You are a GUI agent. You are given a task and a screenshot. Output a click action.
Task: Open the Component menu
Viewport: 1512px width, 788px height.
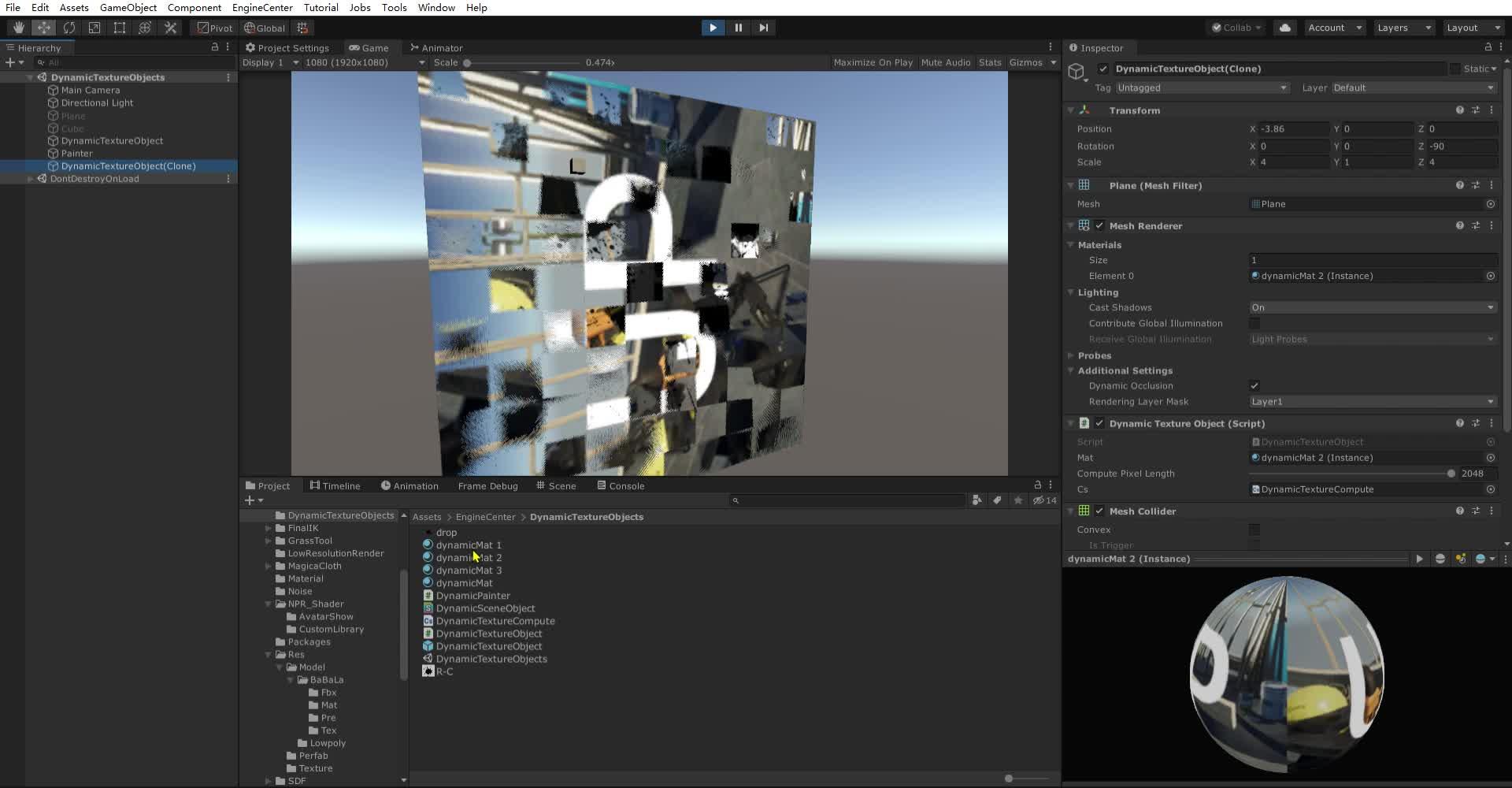tap(194, 7)
